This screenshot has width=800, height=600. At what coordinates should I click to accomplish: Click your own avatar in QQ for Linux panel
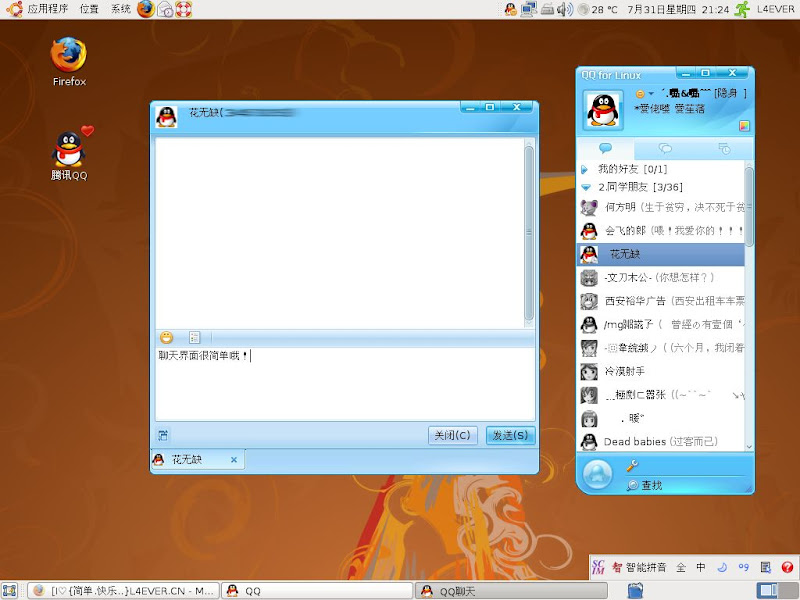click(x=603, y=110)
